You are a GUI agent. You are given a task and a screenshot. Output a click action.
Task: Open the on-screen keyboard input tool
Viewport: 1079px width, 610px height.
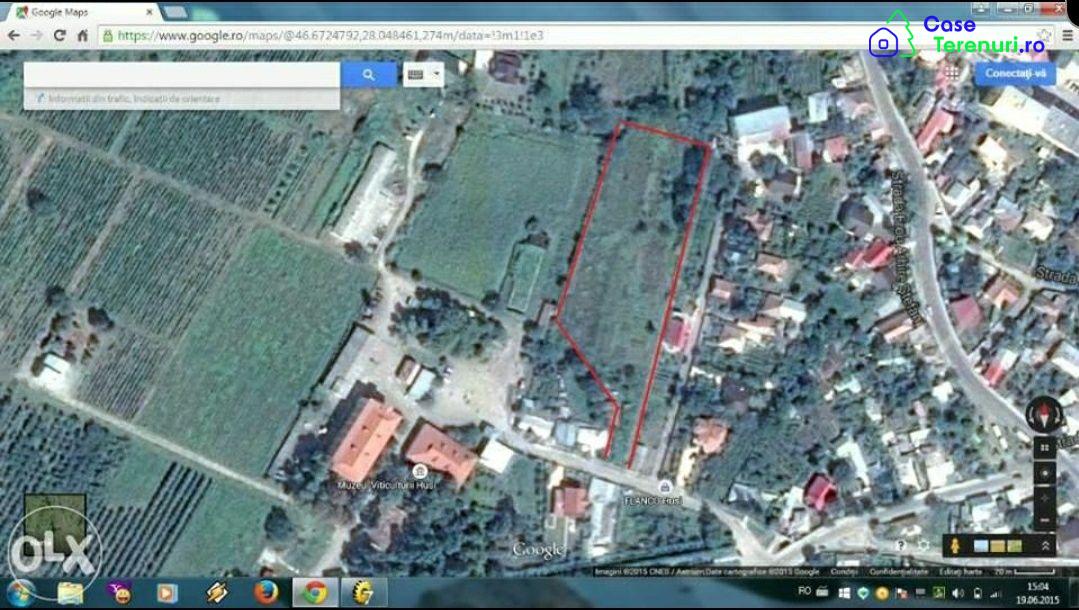415,74
